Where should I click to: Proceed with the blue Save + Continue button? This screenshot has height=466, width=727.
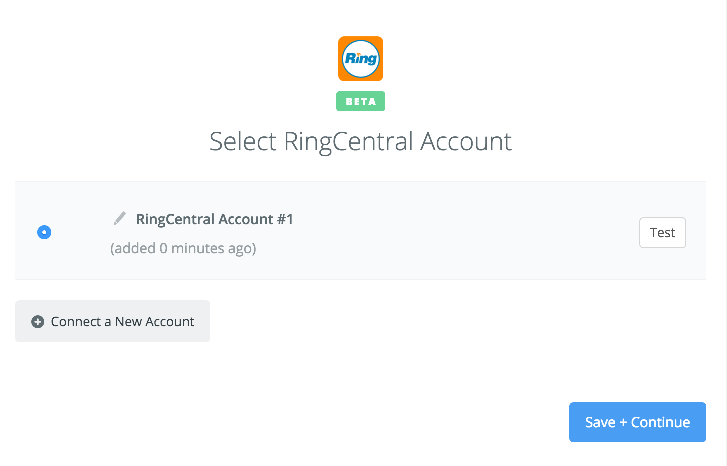coord(637,422)
